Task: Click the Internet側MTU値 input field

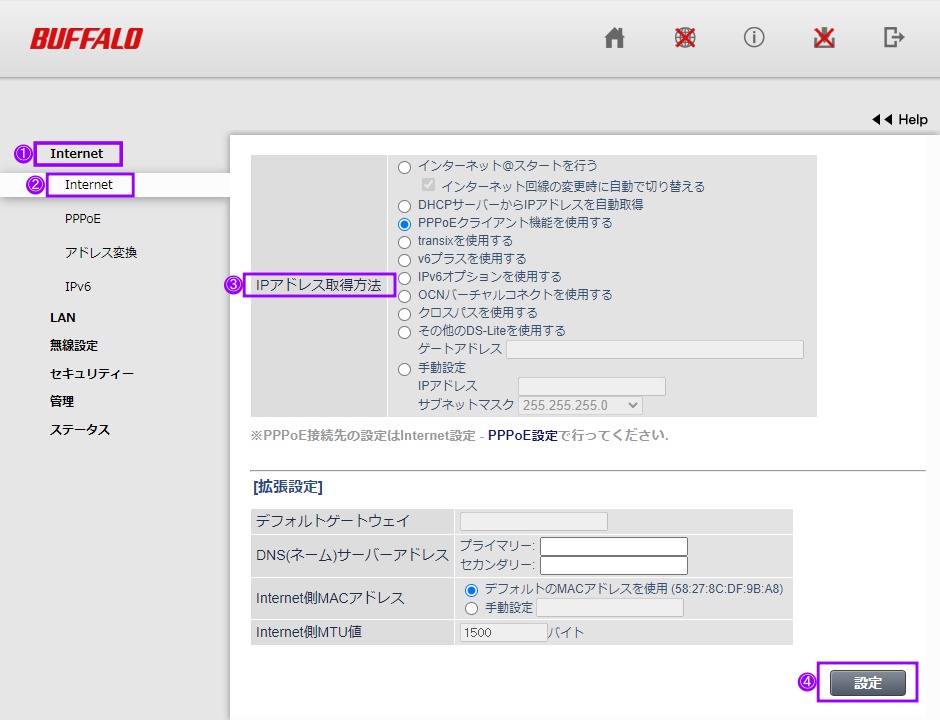Action: tap(504, 632)
